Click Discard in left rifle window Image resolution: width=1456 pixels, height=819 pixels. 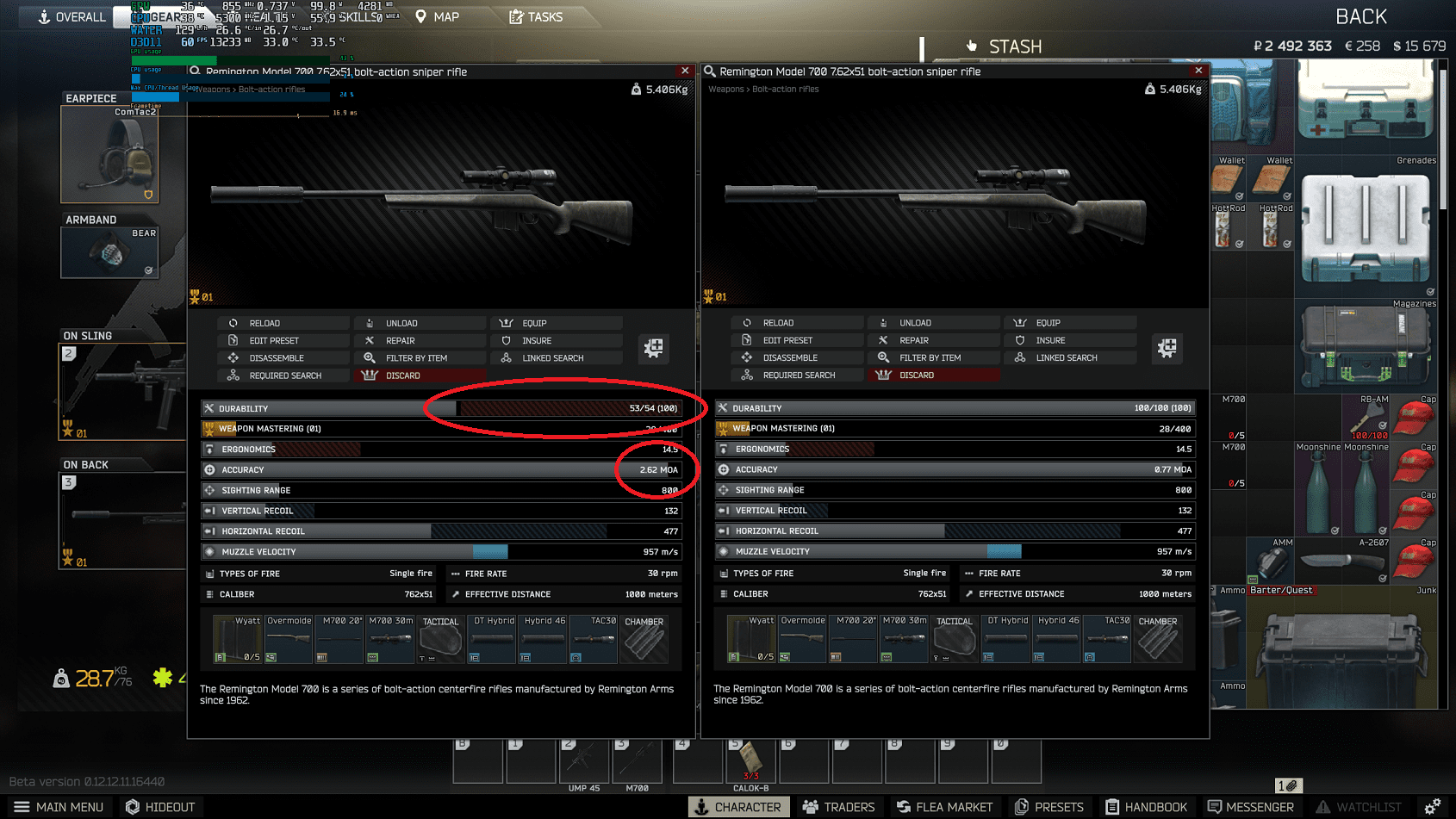click(420, 375)
